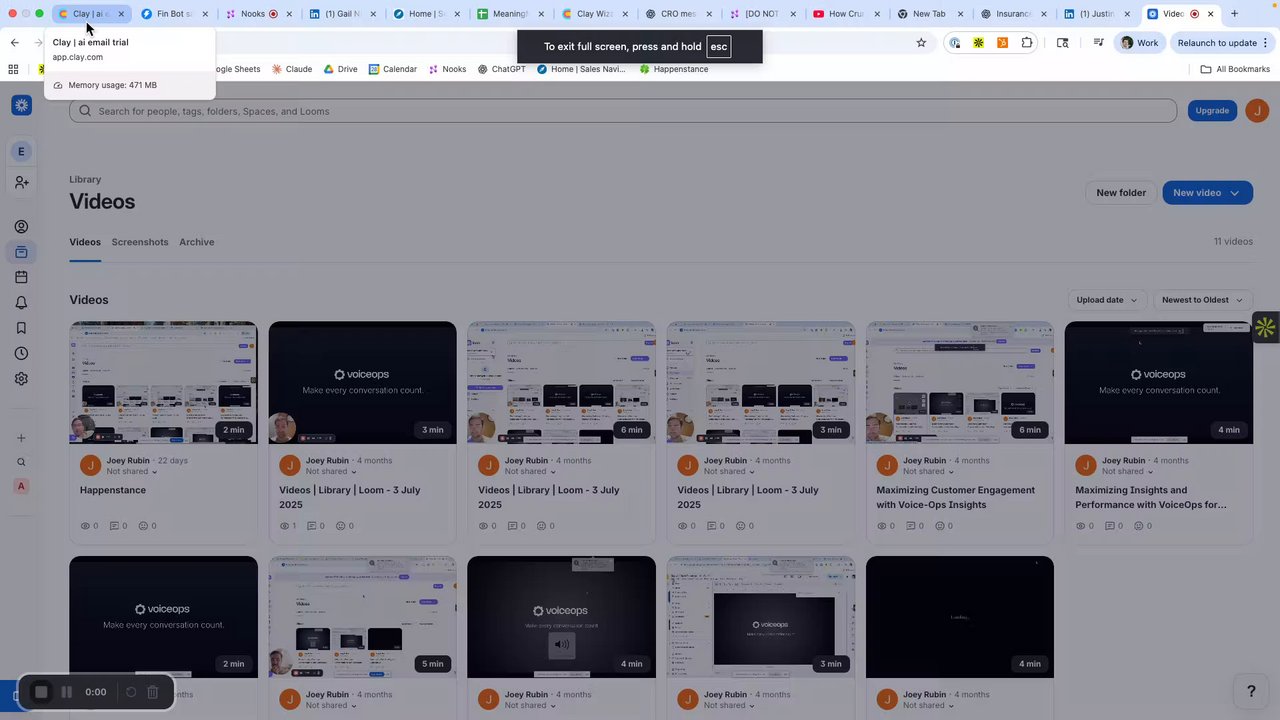
Task: Open the red A space in the sidebar
Action: coord(21,486)
